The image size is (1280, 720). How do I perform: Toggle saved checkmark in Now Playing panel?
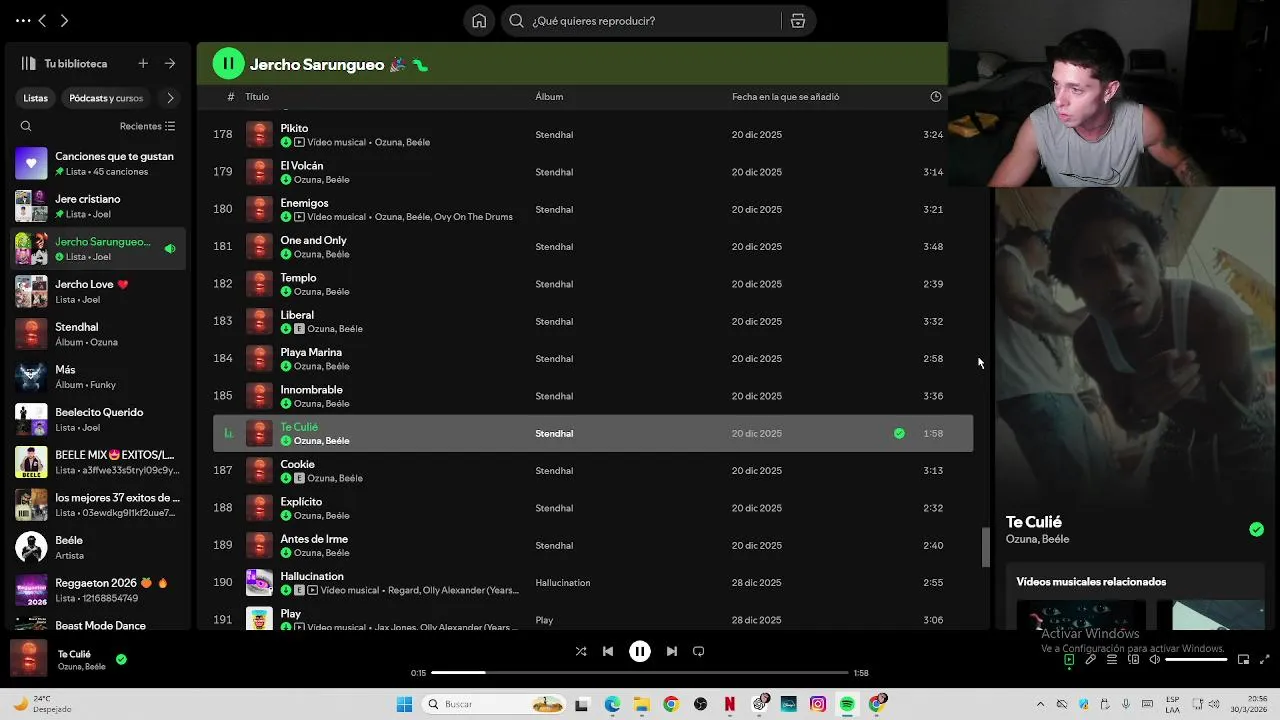point(1256,529)
